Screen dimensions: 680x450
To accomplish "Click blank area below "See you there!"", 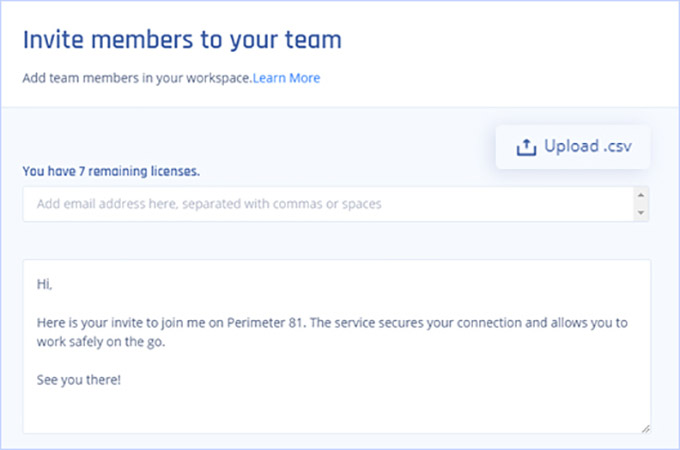I will point(336,410).
